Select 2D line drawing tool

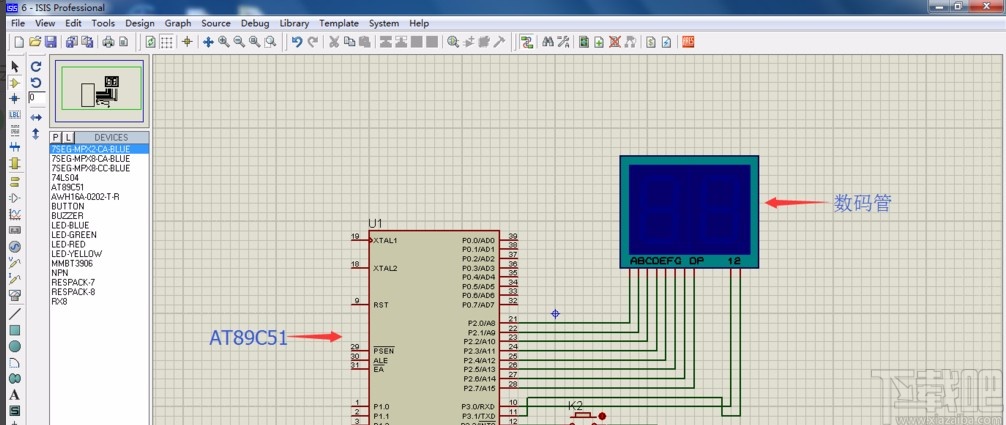(15, 314)
